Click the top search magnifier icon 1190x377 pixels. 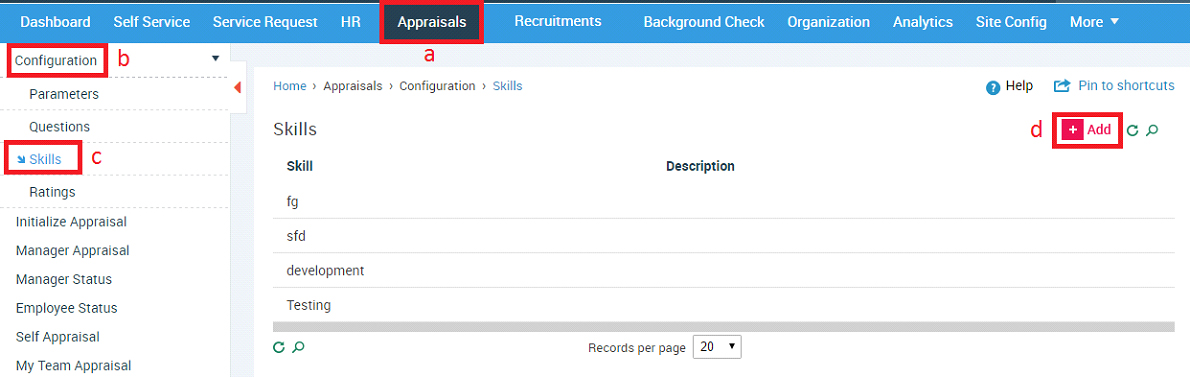(x=1152, y=130)
